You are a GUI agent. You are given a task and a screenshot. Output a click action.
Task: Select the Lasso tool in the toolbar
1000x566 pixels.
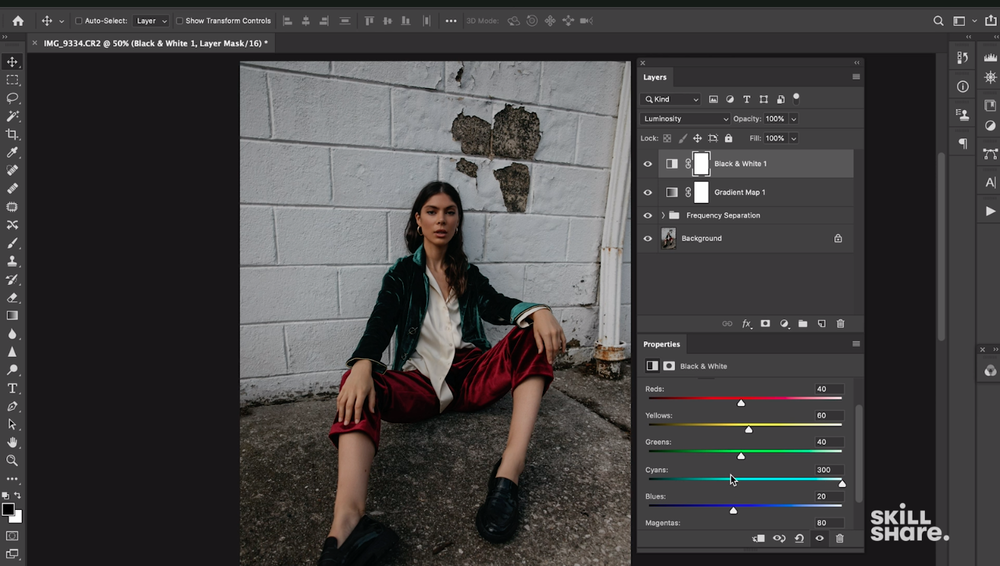[x=12, y=98]
